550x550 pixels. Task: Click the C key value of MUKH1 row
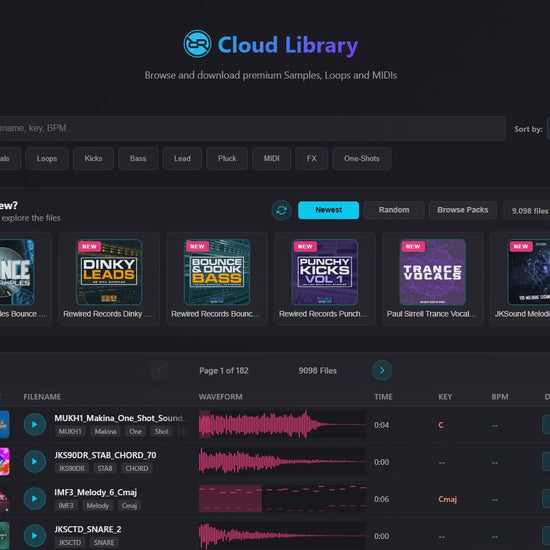click(441, 425)
